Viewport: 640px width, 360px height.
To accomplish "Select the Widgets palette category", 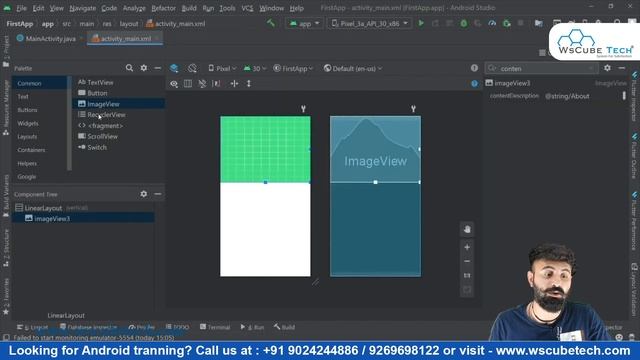I will (28, 123).
